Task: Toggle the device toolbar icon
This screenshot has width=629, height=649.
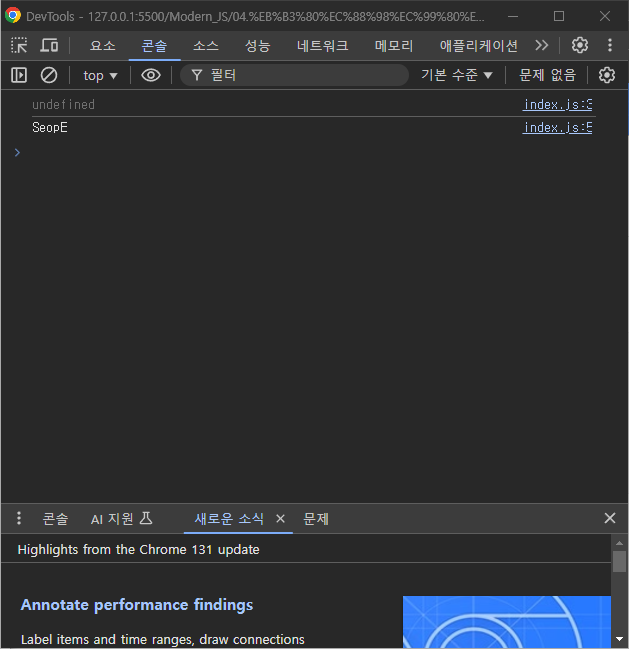Action: point(49,45)
